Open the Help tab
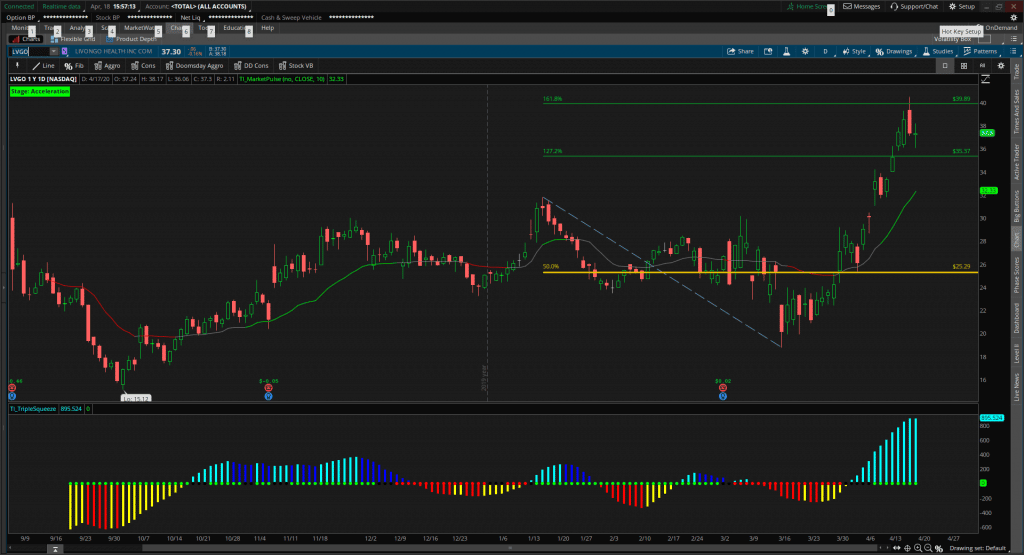 point(267,28)
